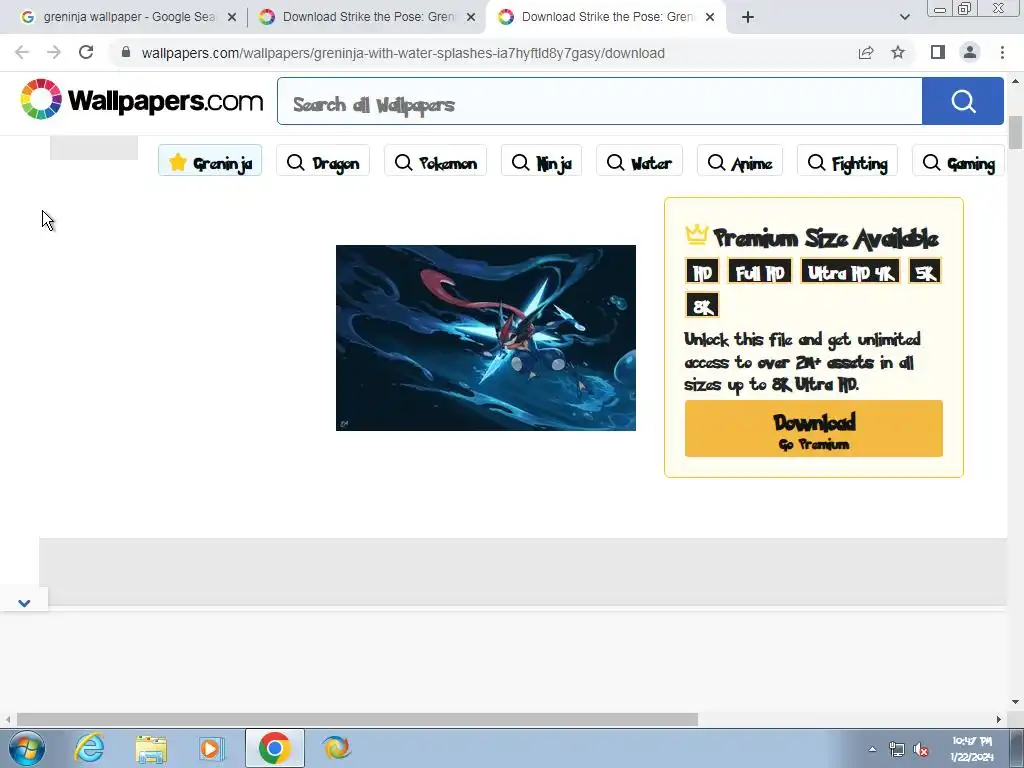
Task: Click the Chrome taskbar icon
Action: 274,748
